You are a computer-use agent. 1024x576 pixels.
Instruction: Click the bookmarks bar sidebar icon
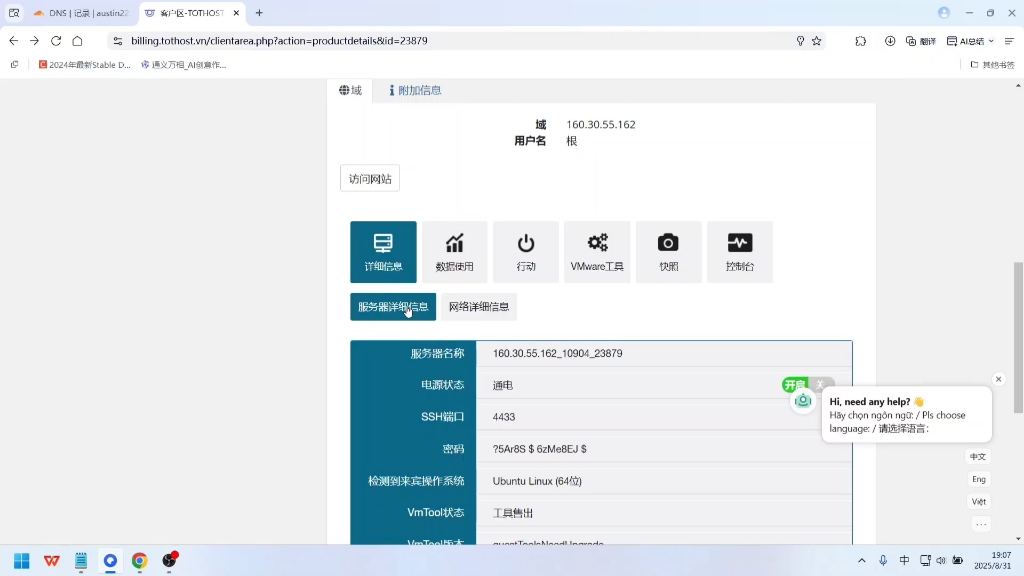coord(14,65)
